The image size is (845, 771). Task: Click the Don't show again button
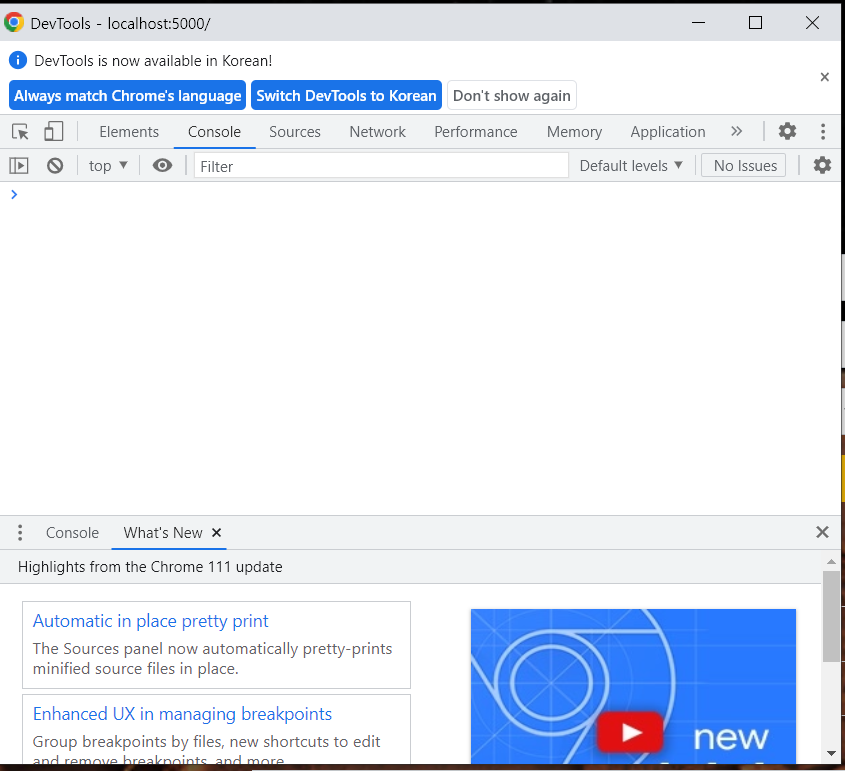point(511,95)
